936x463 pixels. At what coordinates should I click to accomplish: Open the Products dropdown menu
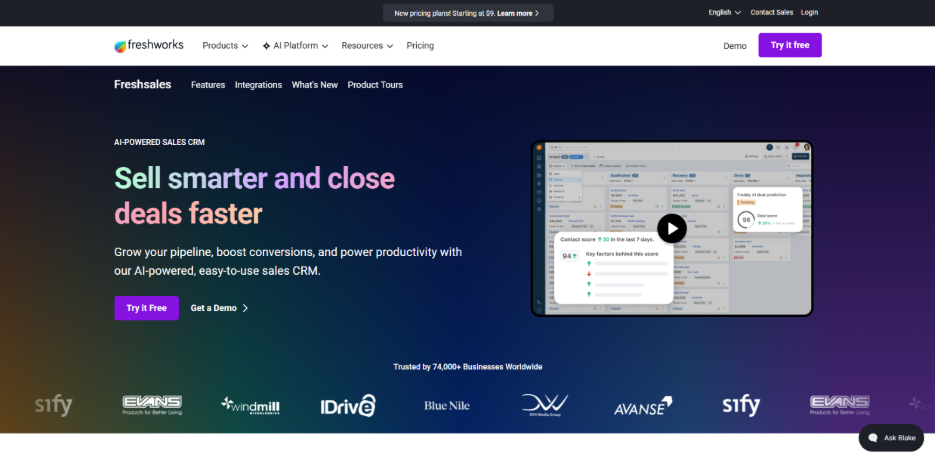(225, 46)
